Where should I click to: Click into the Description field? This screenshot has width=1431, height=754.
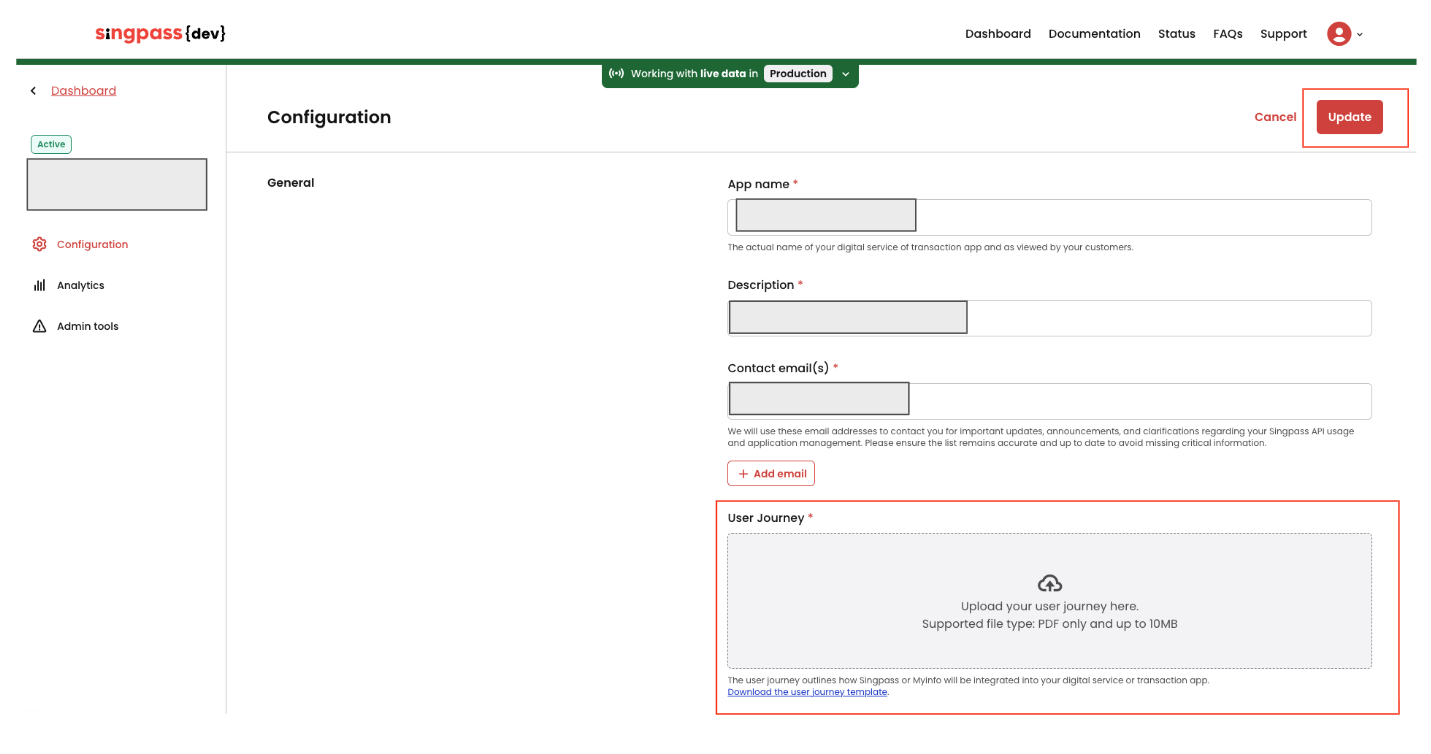coord(1049,318)
